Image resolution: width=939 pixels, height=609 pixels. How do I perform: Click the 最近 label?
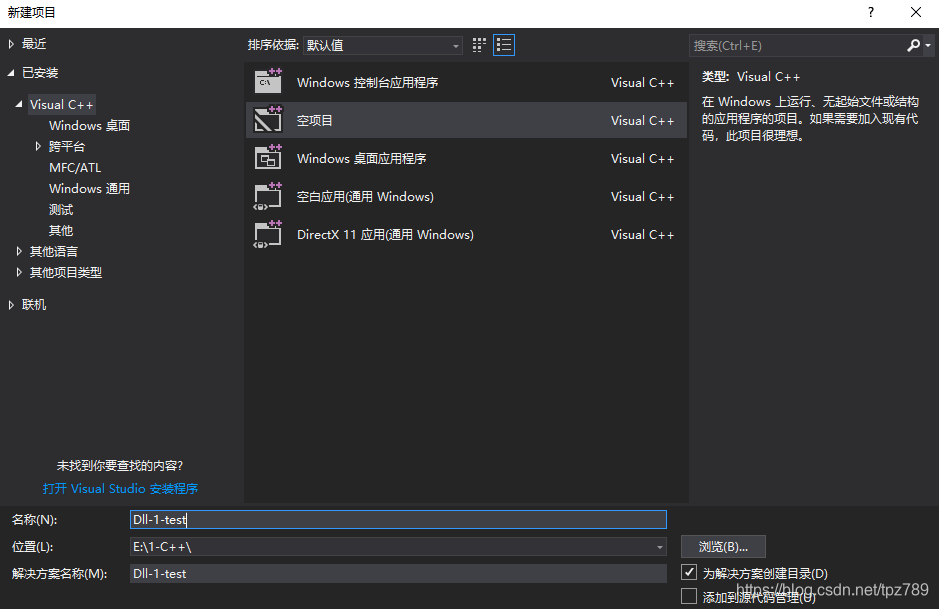(x=34, y=44)
